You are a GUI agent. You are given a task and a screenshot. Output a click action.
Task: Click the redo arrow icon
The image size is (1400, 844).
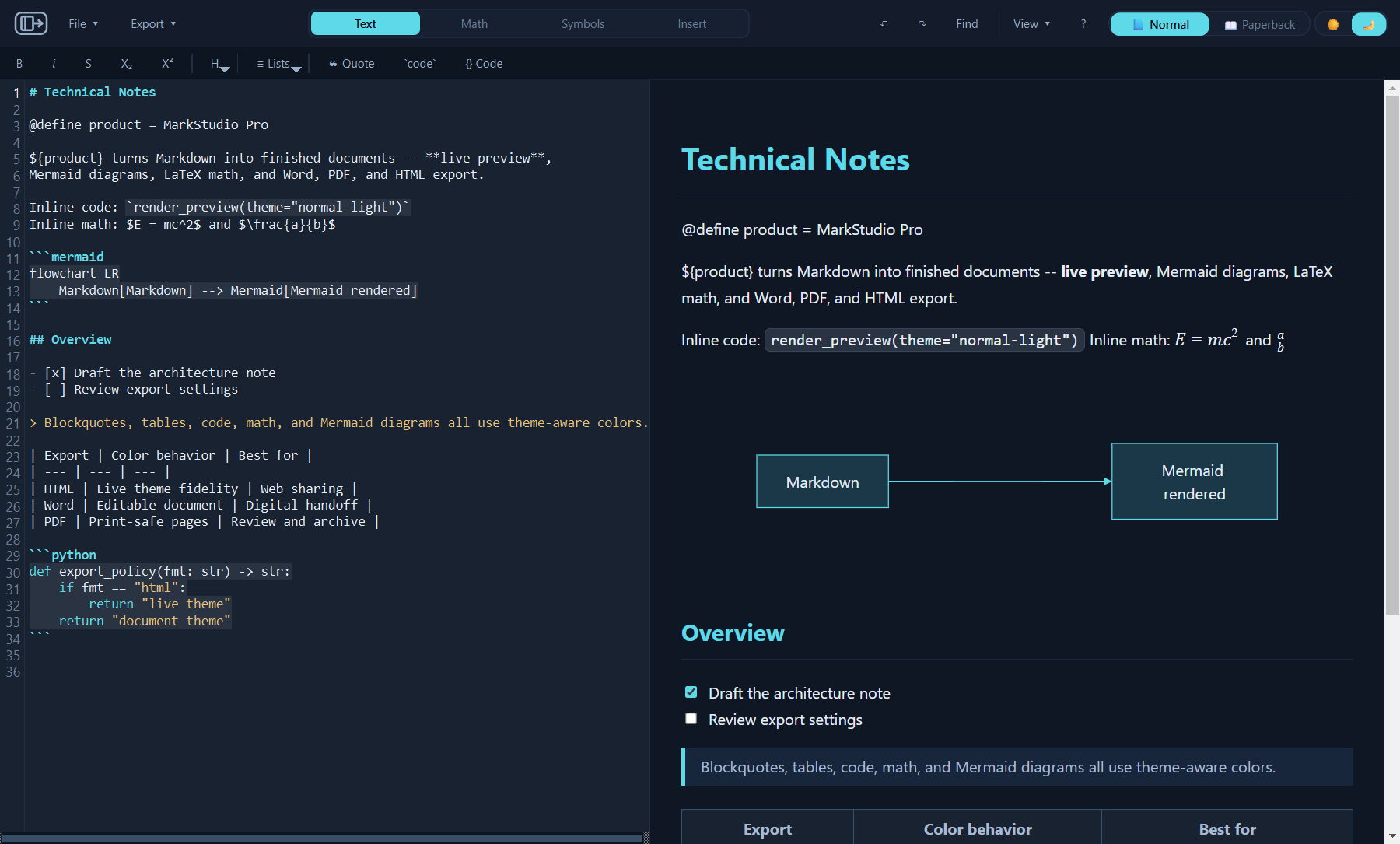click(922, 24)
